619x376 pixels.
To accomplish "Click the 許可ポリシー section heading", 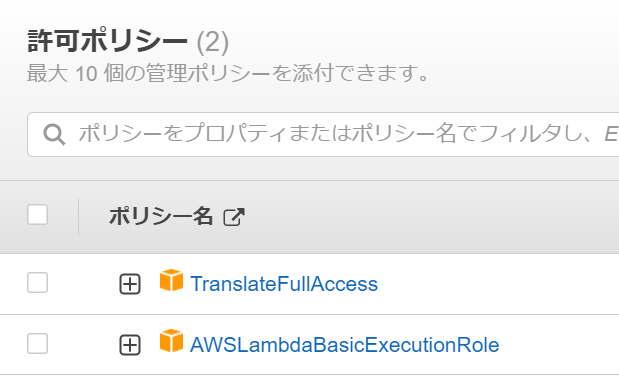I will (x=107, y=41).
